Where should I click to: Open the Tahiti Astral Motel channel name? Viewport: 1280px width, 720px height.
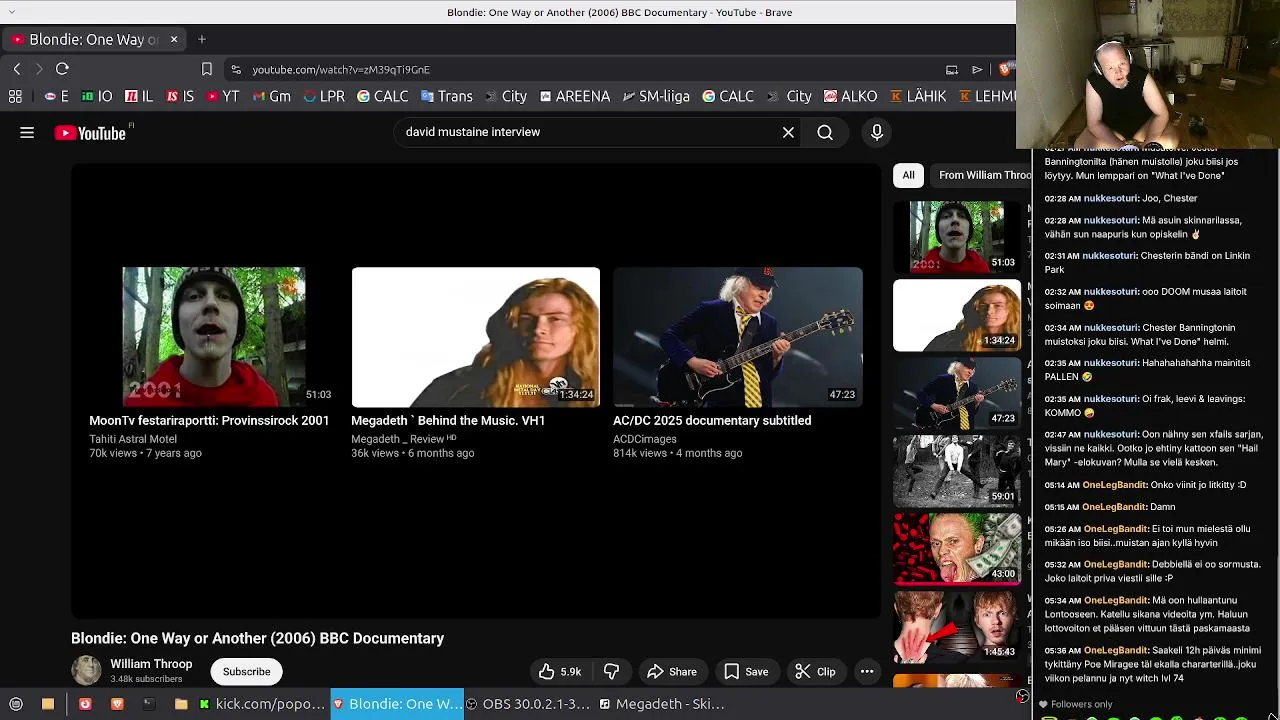coord(133,439)
